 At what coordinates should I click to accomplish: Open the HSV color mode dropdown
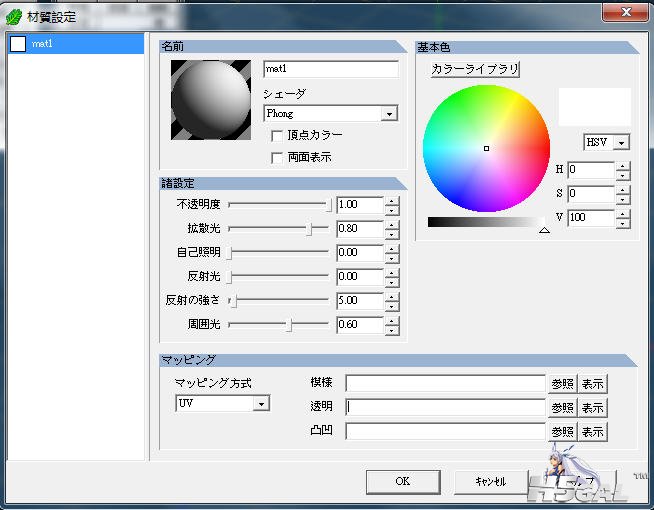click(x=622, y=143)
